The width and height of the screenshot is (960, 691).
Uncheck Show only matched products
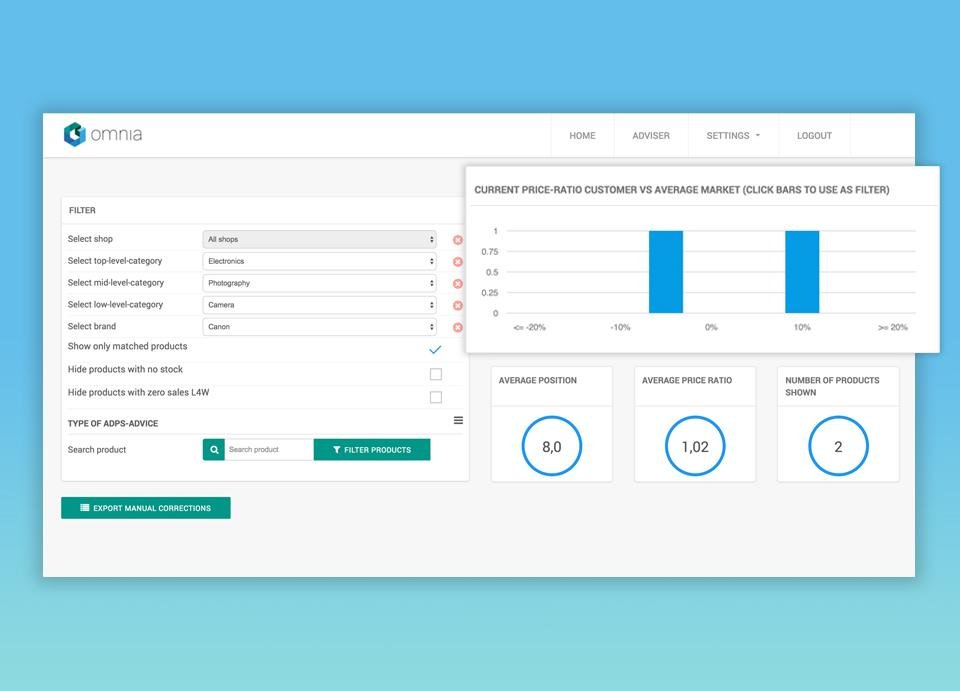coord(435,350)
